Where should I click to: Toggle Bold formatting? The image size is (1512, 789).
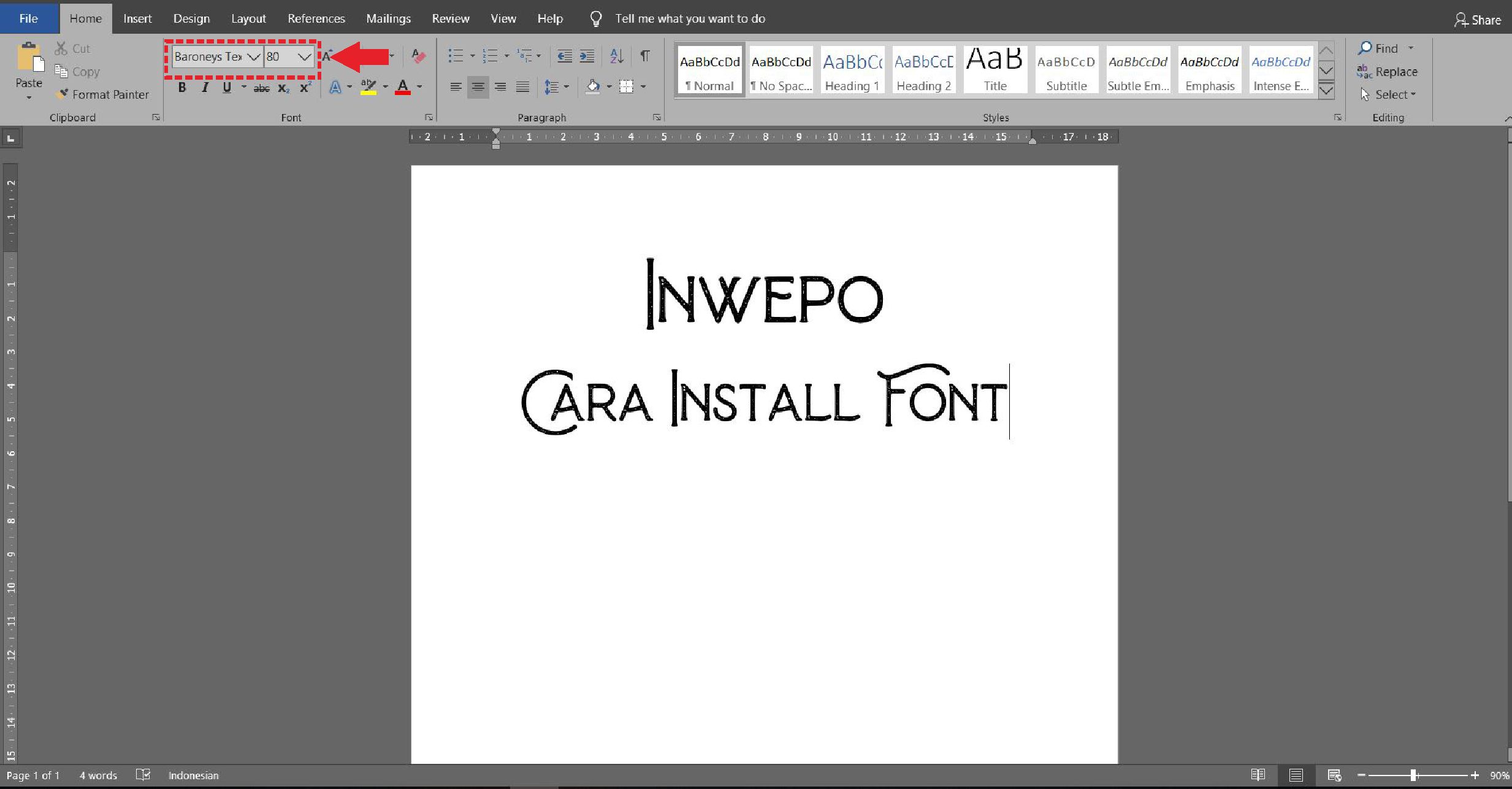tap(181, 88)
